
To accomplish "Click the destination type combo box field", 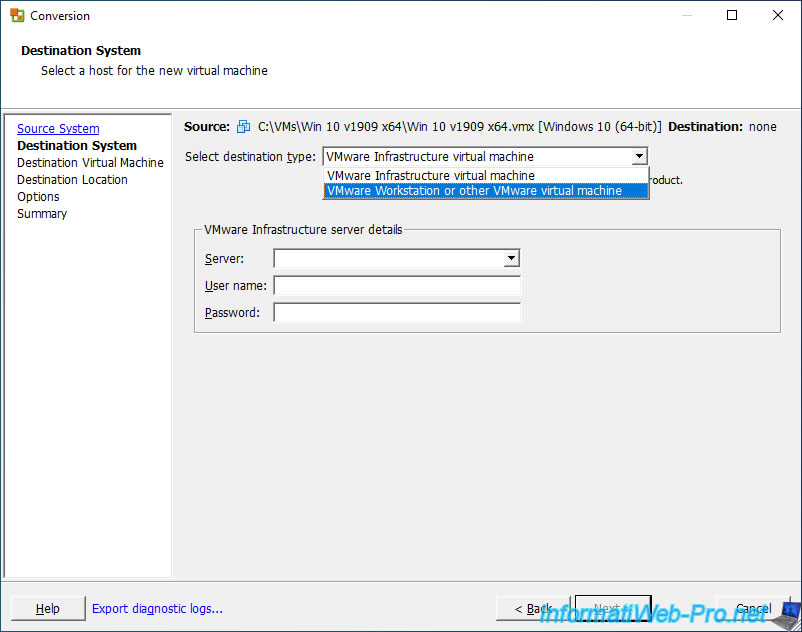I will 485,156.
